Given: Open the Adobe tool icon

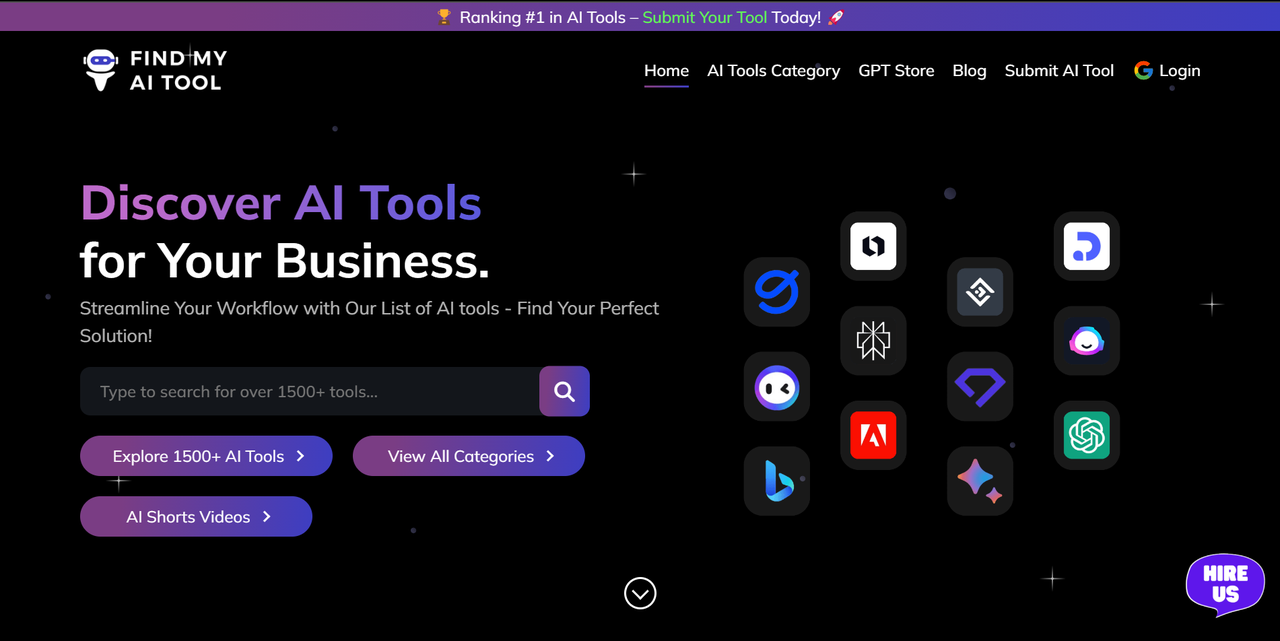Looking at the screenshot, I should (873, 435).
